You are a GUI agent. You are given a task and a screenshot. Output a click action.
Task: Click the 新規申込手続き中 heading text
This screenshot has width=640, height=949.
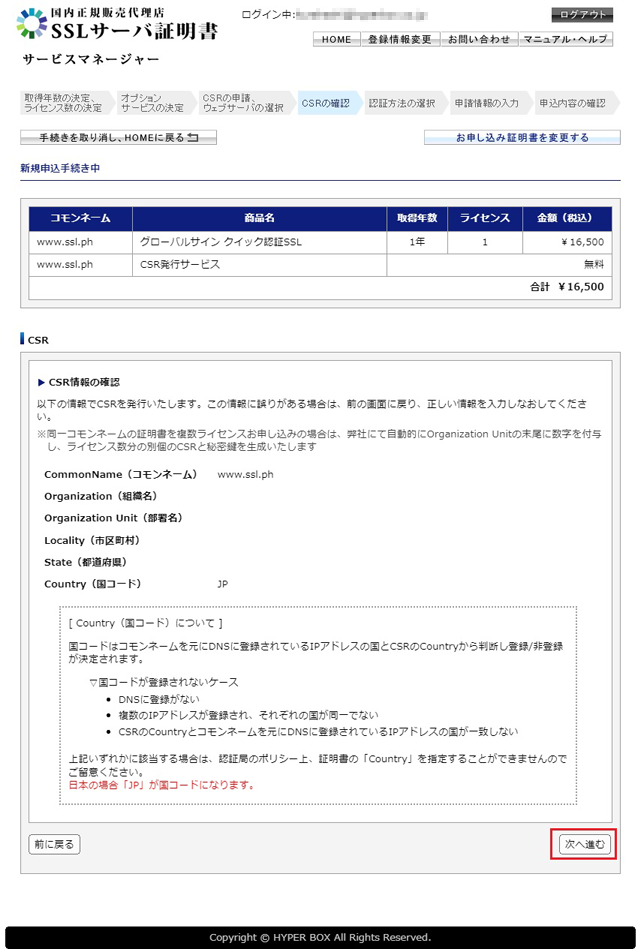click(x=60, y=168)
